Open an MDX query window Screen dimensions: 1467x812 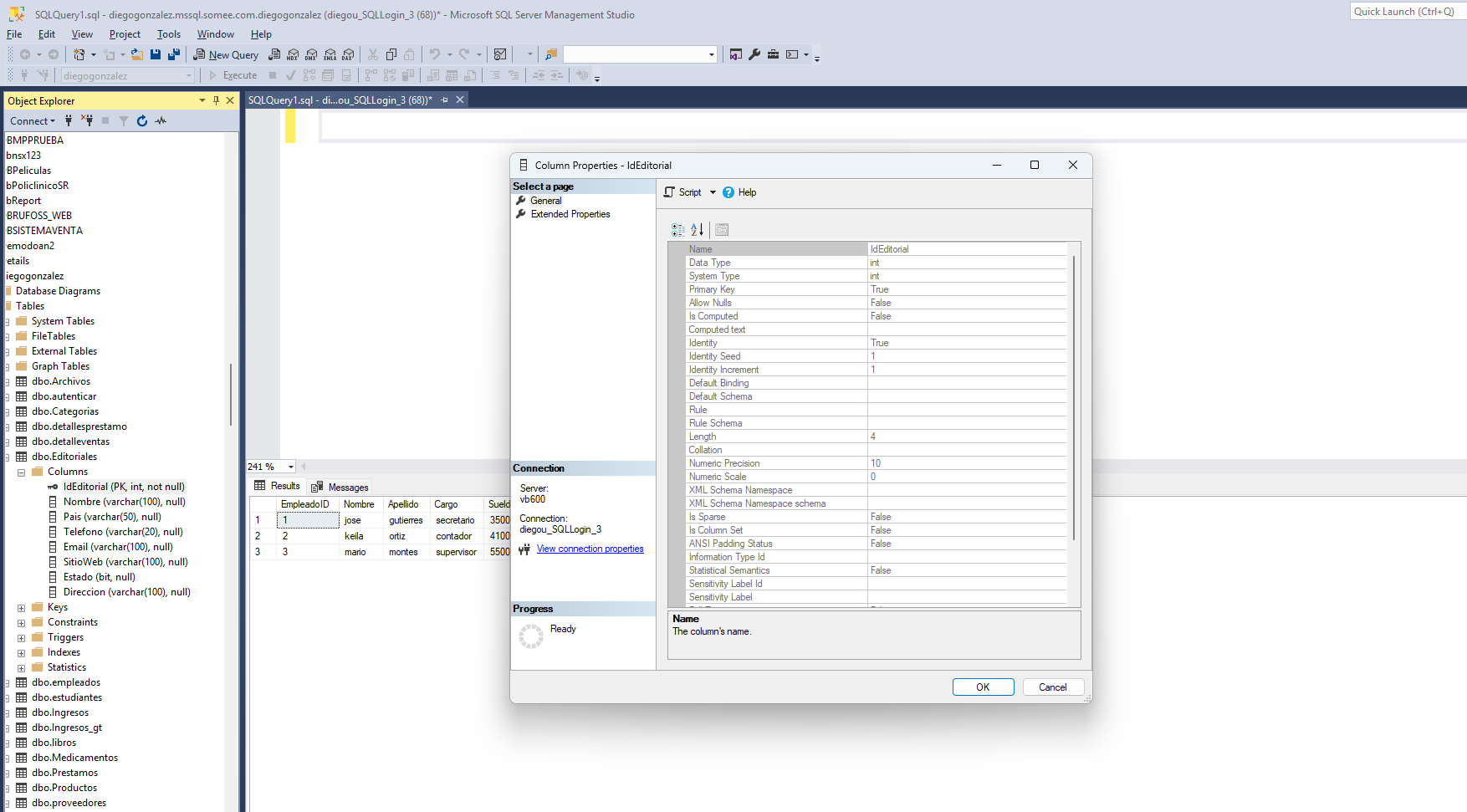pos(292,54)
